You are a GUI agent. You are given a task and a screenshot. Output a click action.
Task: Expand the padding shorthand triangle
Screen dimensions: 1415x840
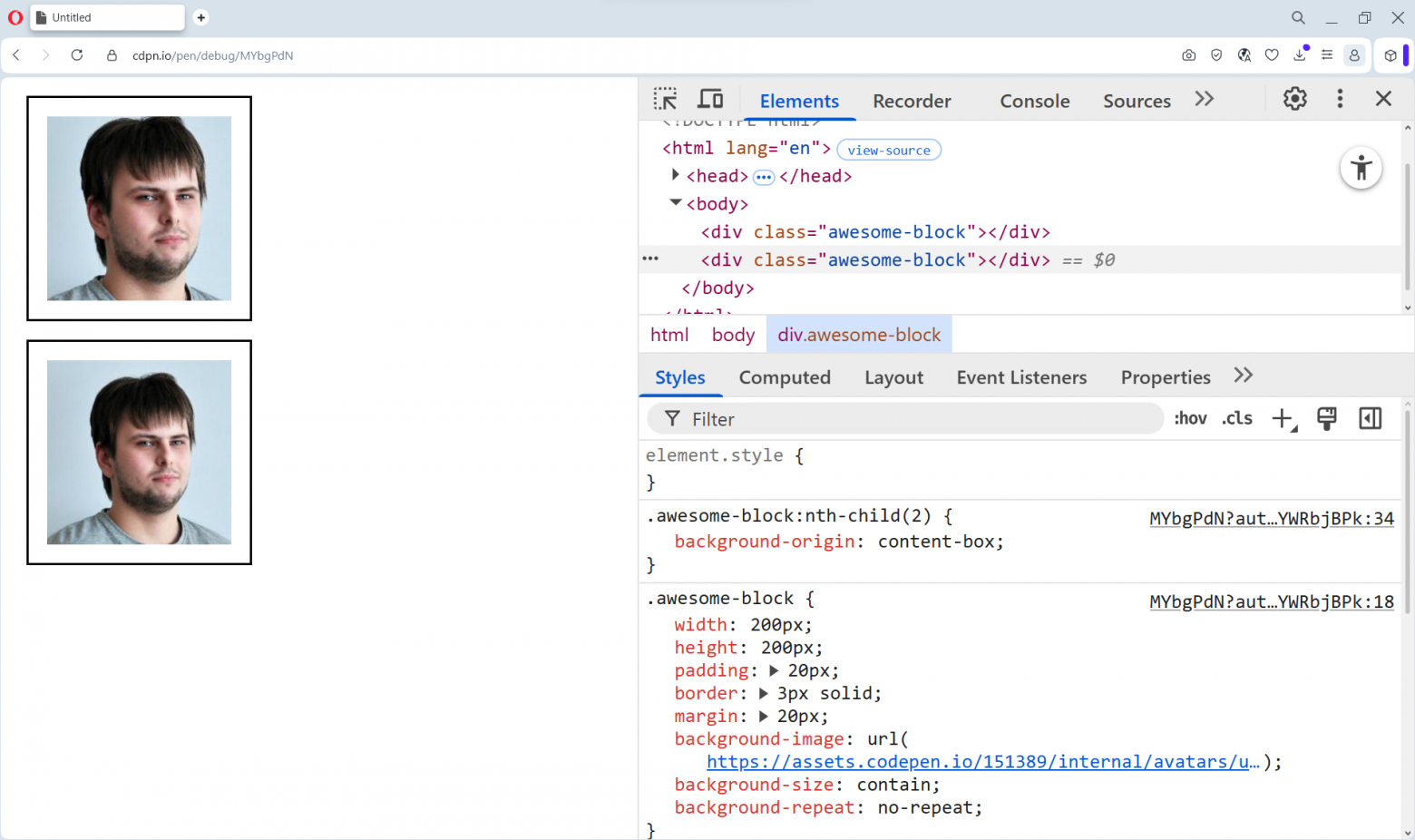(x=774, y=670)
